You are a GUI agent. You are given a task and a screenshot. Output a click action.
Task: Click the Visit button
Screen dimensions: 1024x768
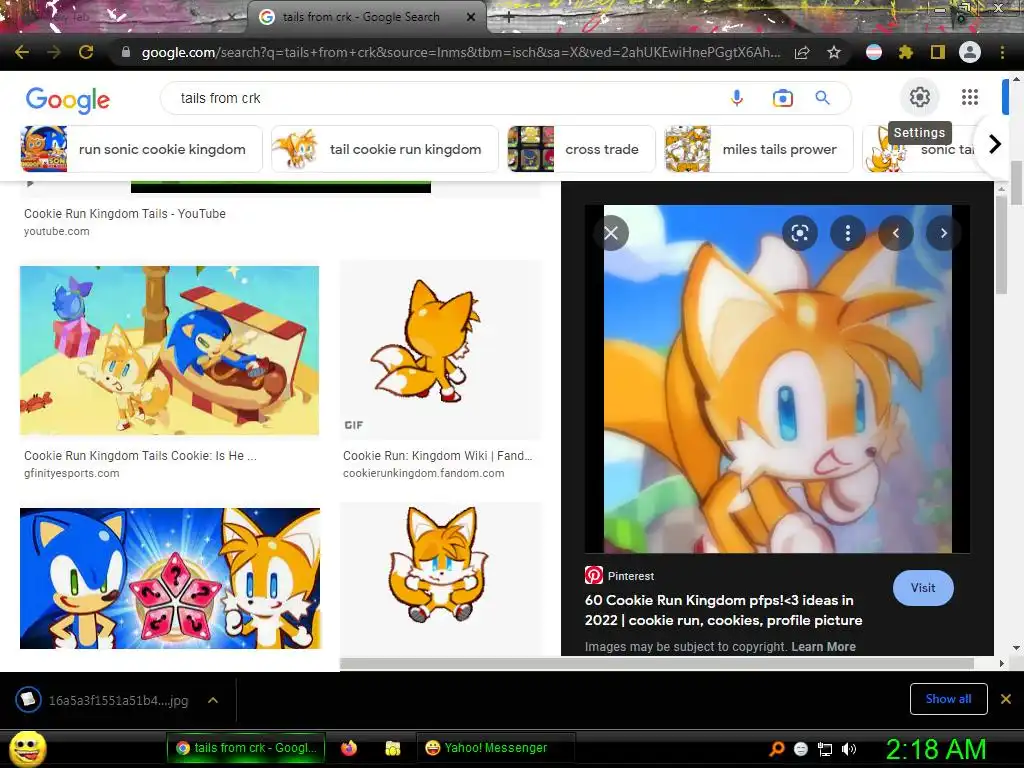923,588
